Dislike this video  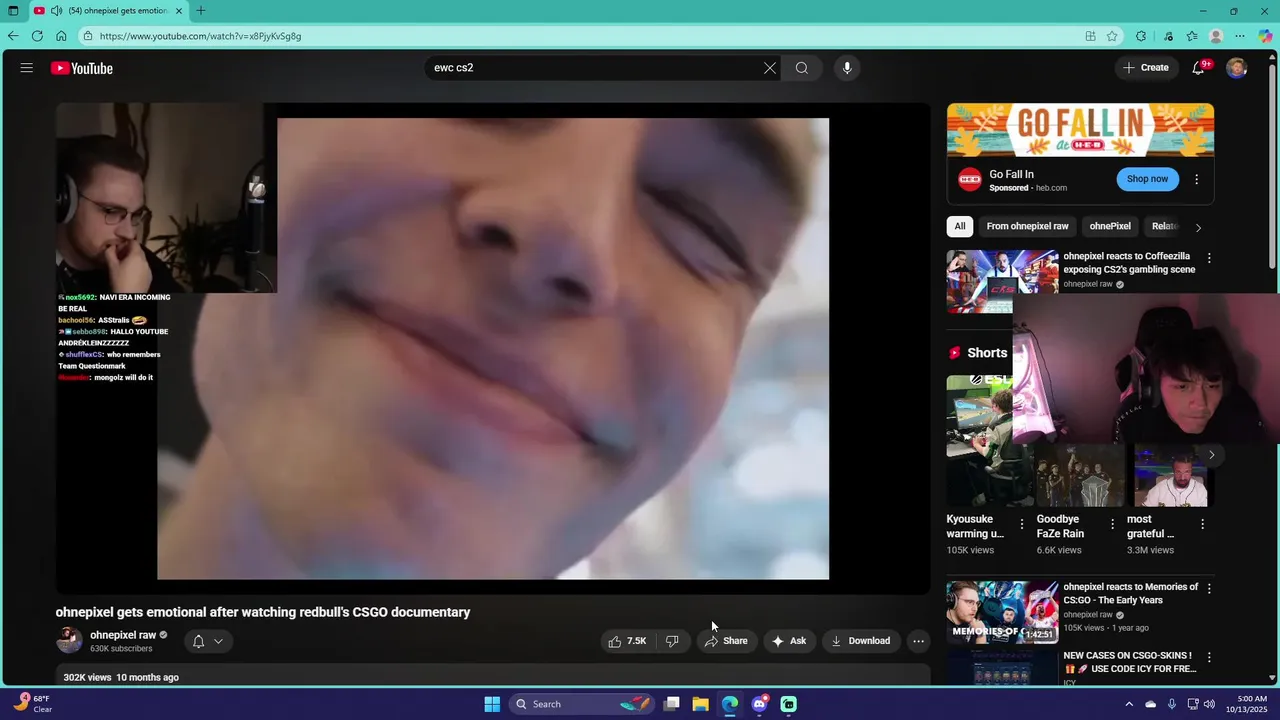point(672,641)
